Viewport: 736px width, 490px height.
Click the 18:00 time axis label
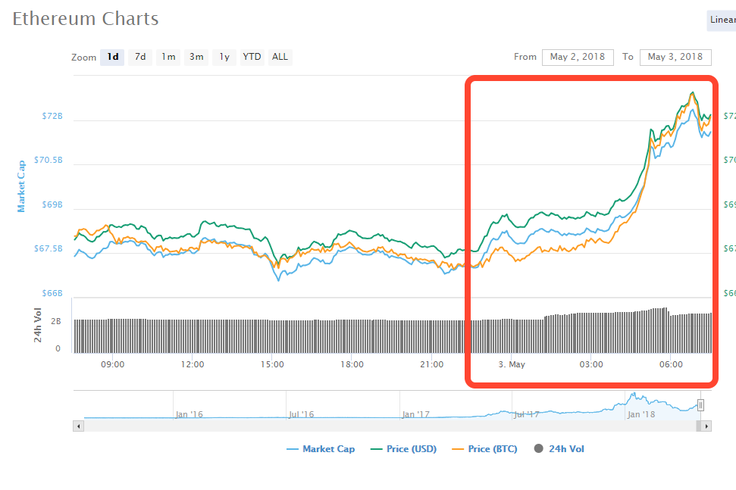click(352, 365)
